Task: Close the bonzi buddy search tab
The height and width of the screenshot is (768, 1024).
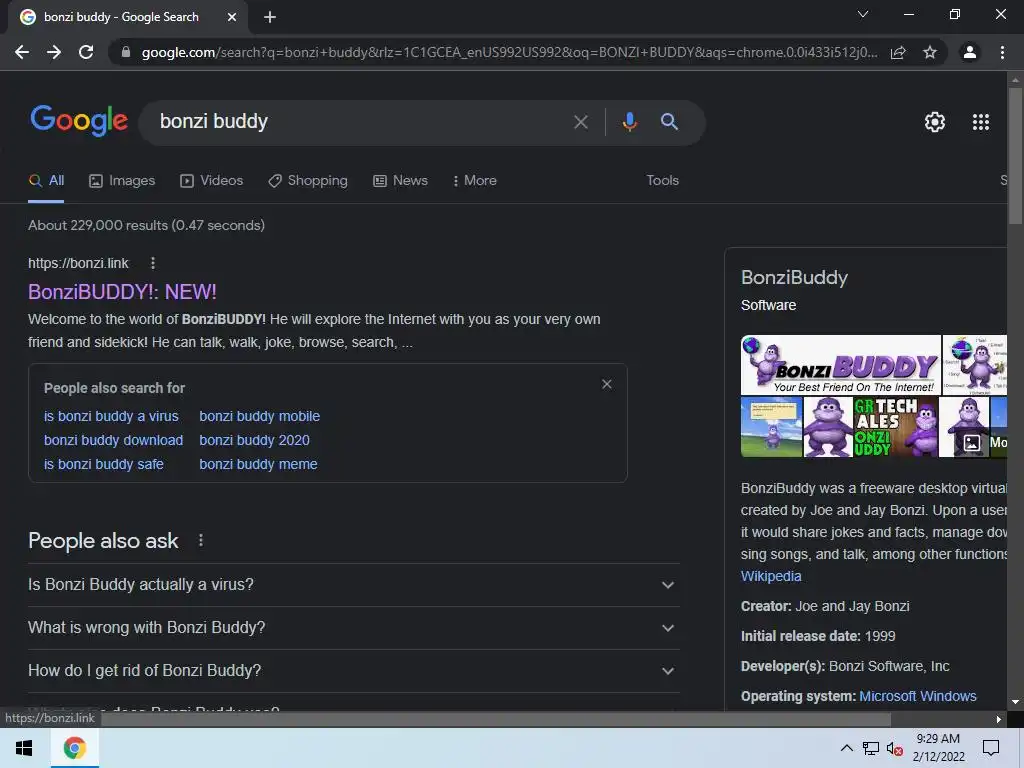Action: [x=232, y=17]
